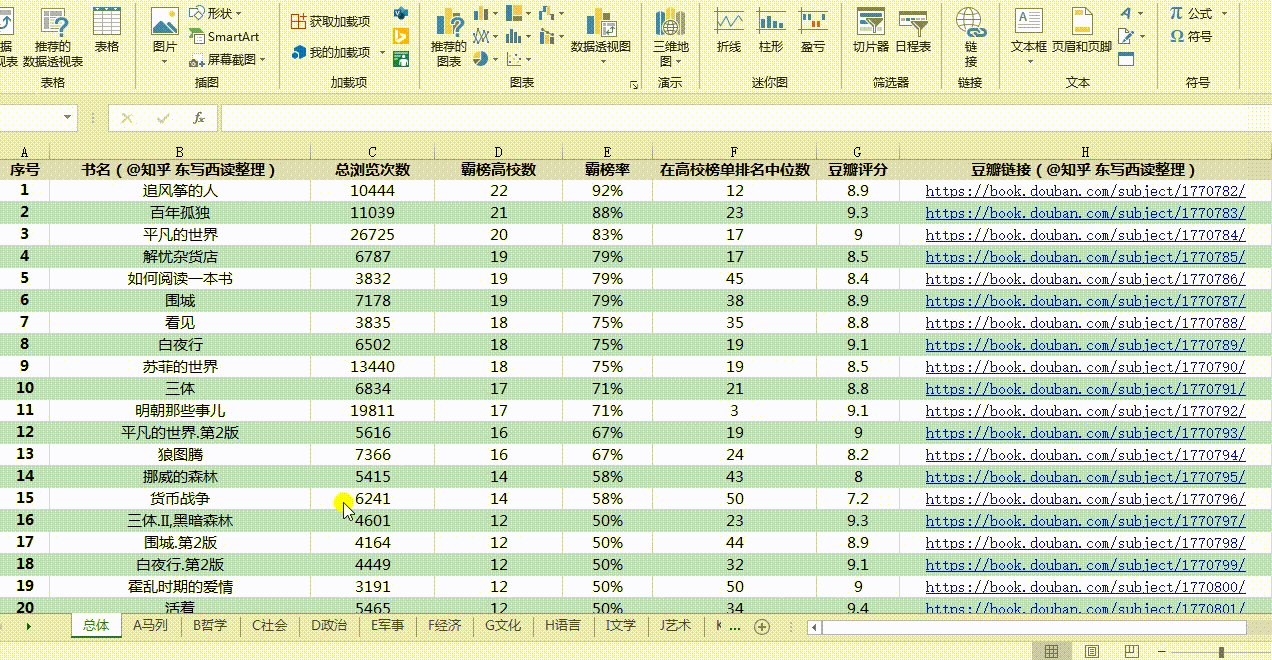
Task: Insert a Table (表格) from the ribbon
Action: pos(106,32)
